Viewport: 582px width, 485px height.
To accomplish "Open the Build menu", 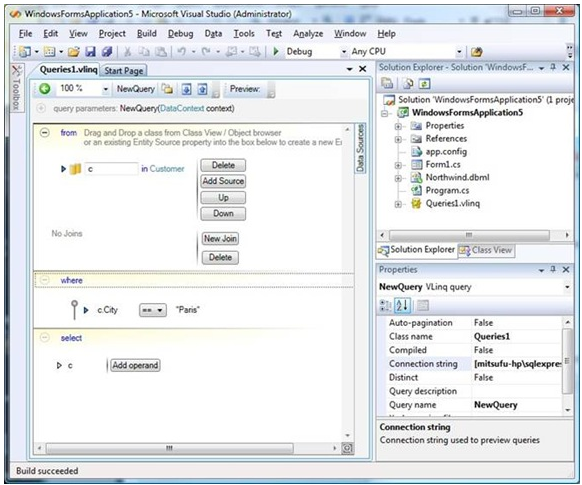I will pyautogui.click(x=147, y=34).
